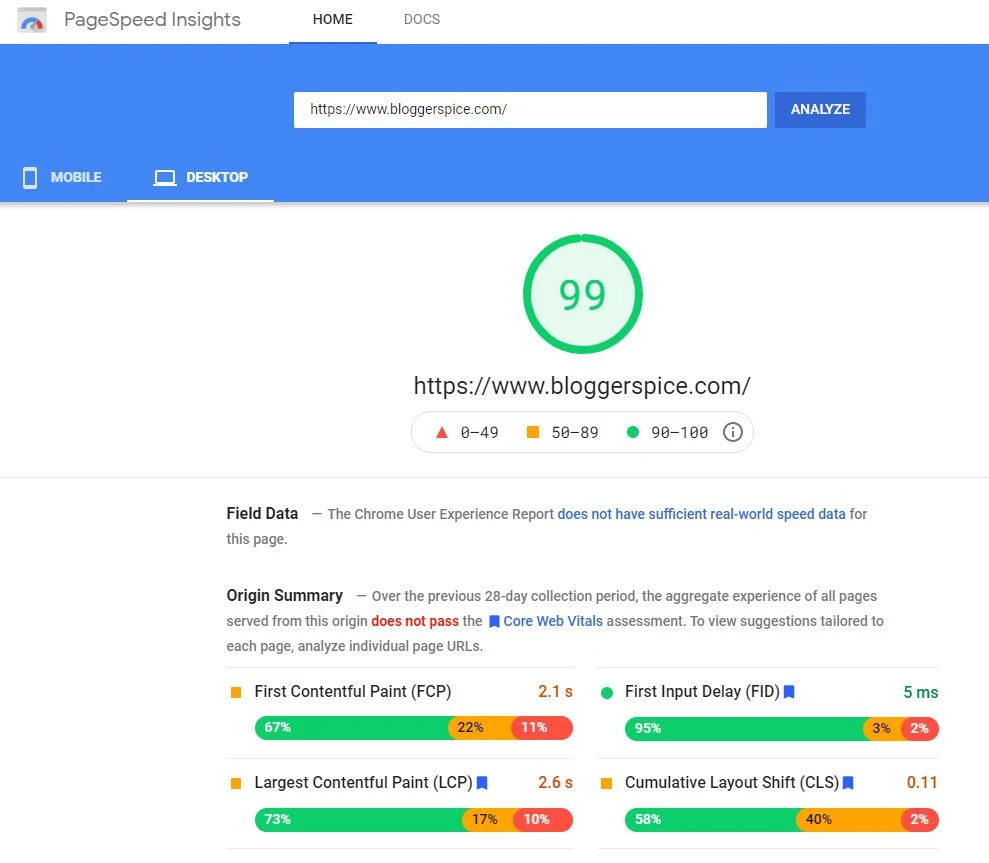
Task: Click the ANALYZE button
Action: click(820, 110)
